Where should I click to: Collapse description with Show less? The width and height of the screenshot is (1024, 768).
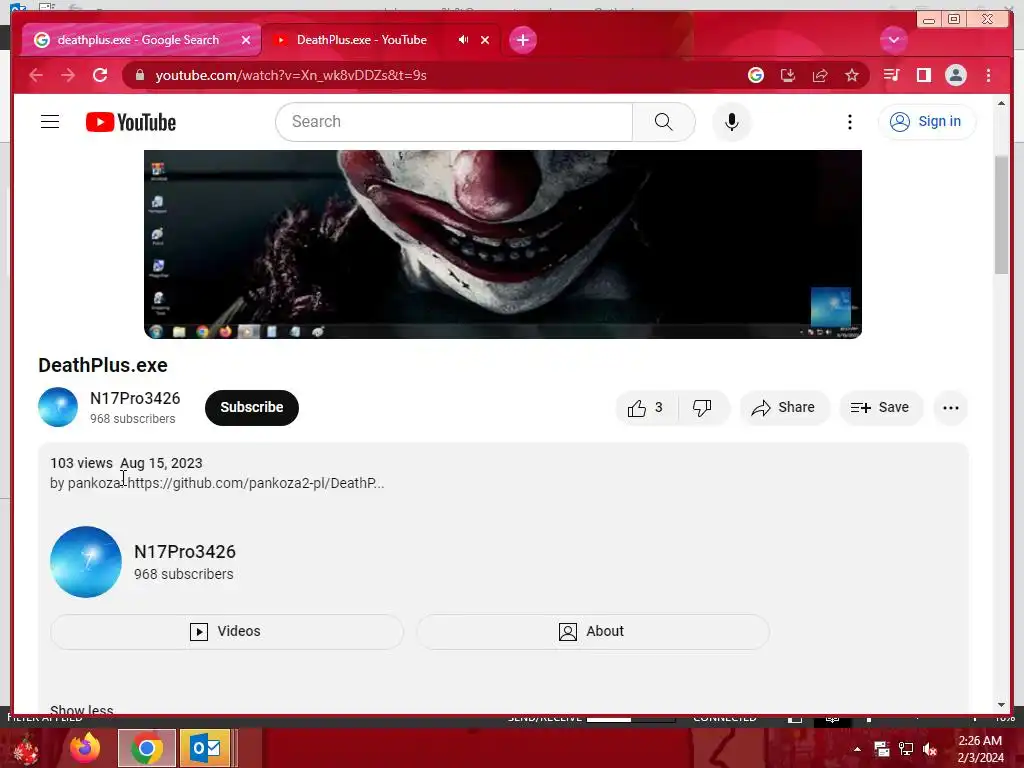point(82,709)
